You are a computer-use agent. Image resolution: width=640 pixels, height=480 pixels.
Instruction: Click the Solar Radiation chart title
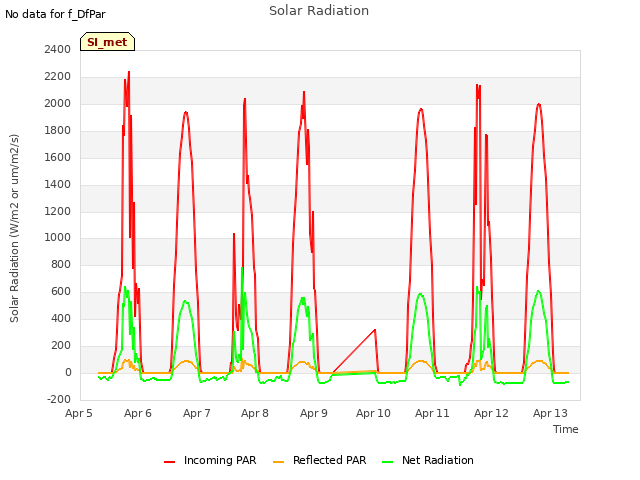(319, 11)
